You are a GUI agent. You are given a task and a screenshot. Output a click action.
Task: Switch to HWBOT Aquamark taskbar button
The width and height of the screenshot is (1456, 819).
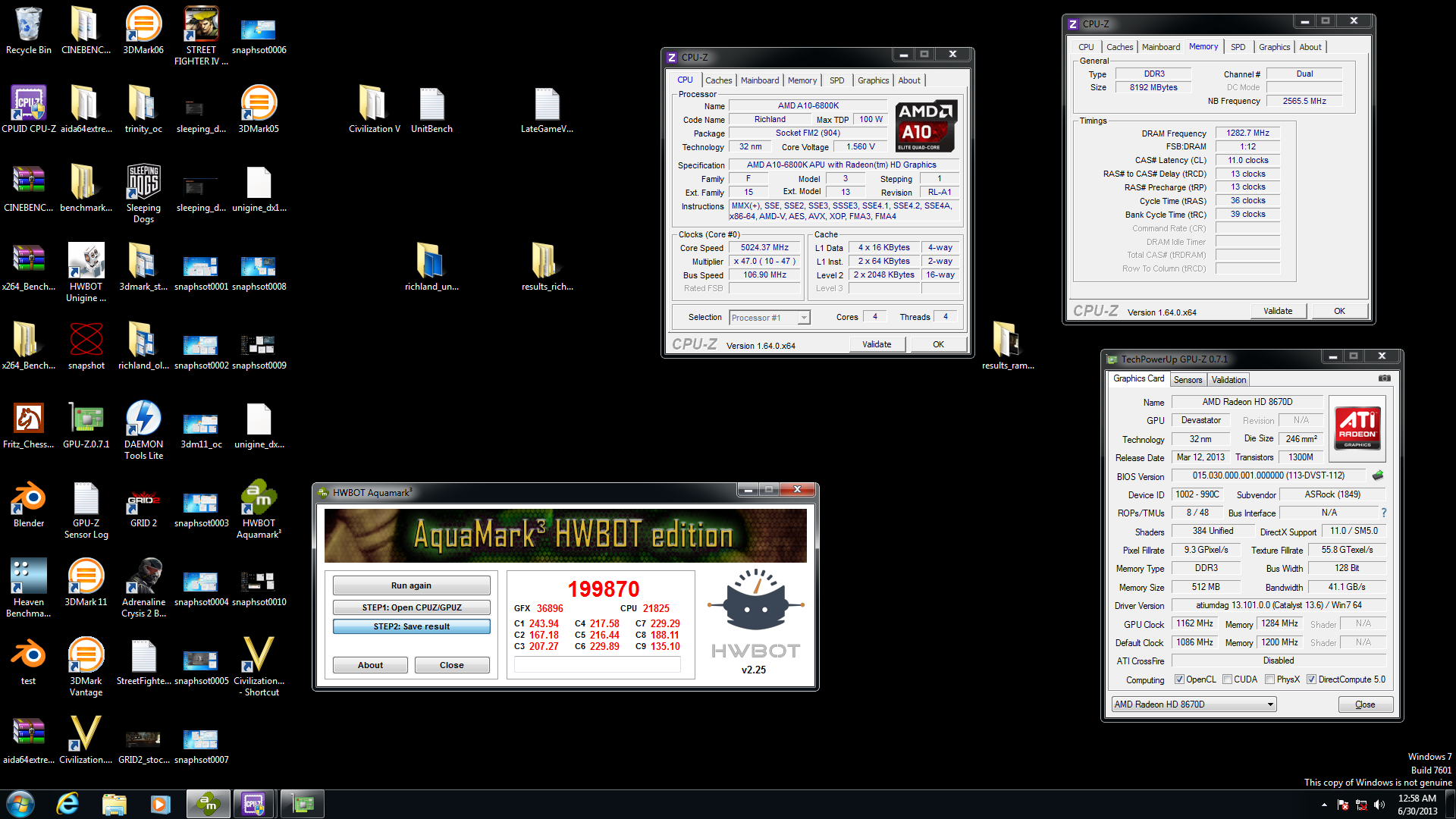click(208, 804)
